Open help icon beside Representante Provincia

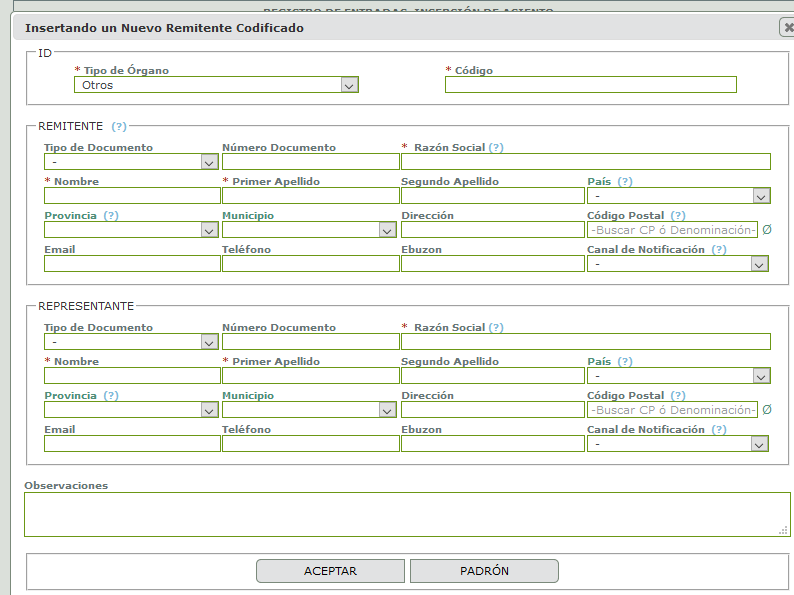coord(111,395)
